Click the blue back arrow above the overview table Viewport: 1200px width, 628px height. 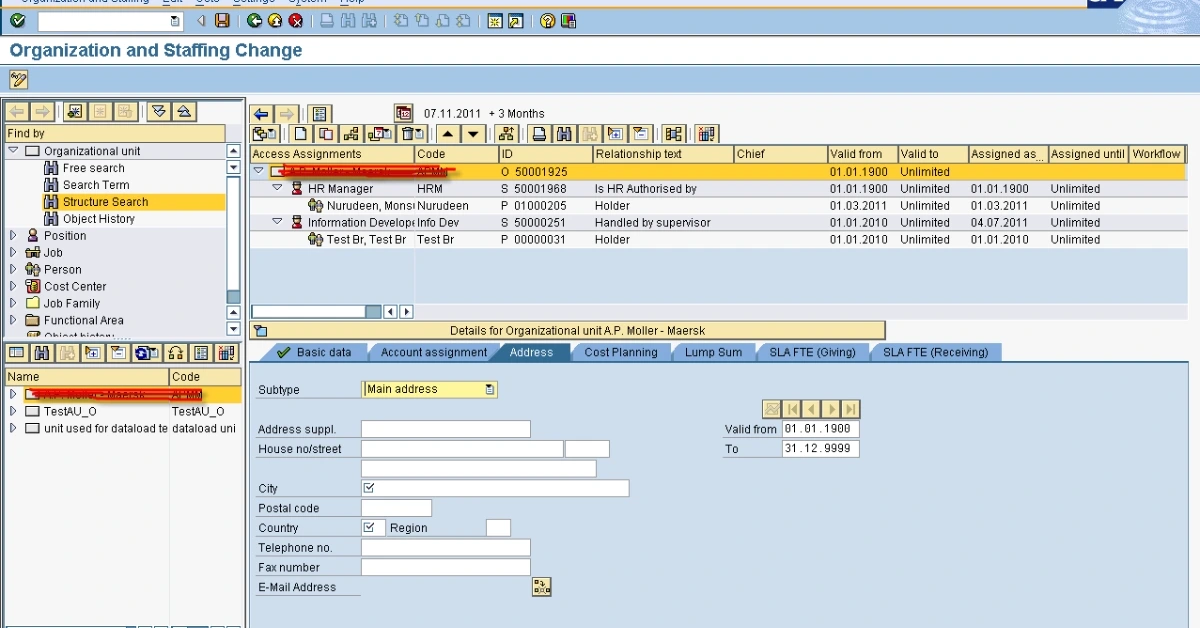[262, 114]
